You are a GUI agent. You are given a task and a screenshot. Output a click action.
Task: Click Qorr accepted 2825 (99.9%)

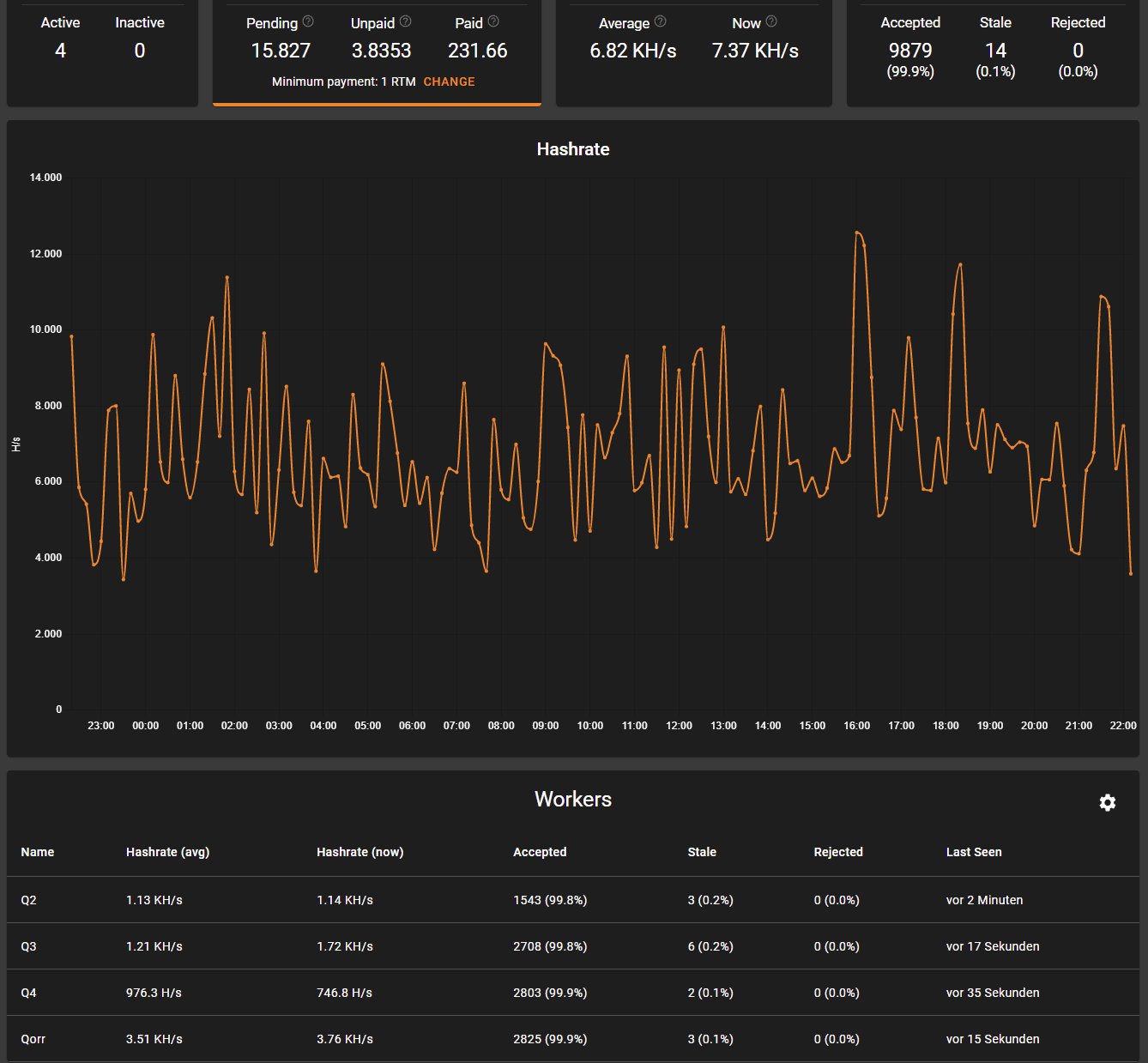550,1039
